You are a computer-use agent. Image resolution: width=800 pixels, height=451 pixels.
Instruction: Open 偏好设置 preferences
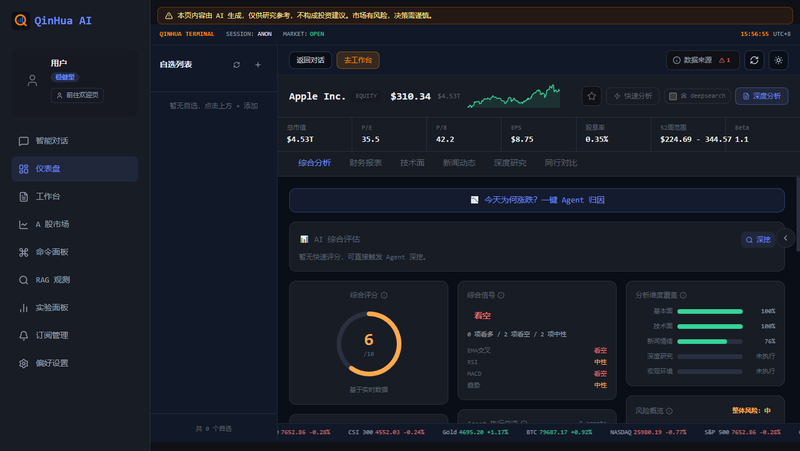point(74,363)
